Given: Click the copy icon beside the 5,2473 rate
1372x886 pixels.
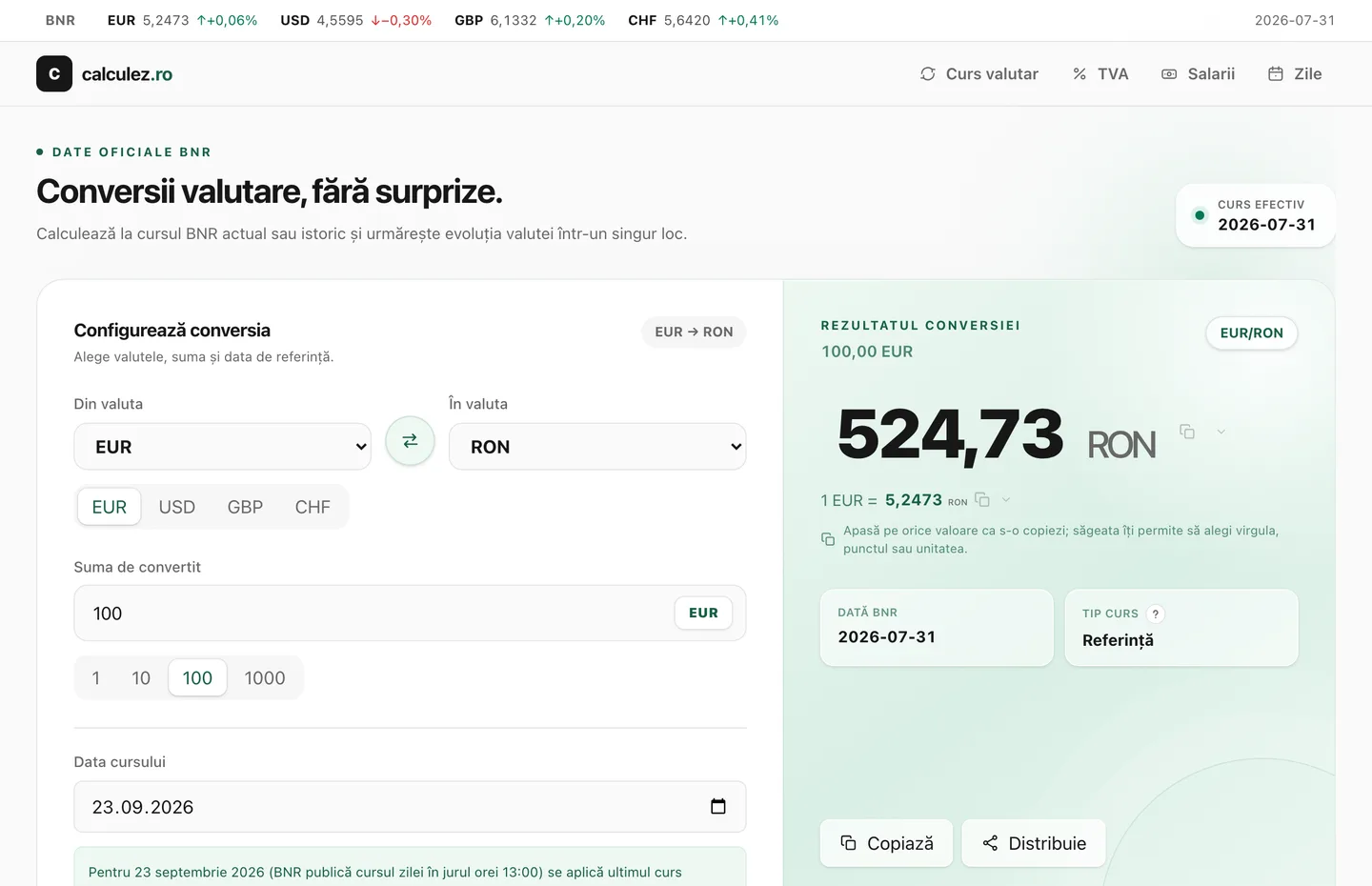Looking at the screenshot, I should pyautogui.click(x=982, y=499).
